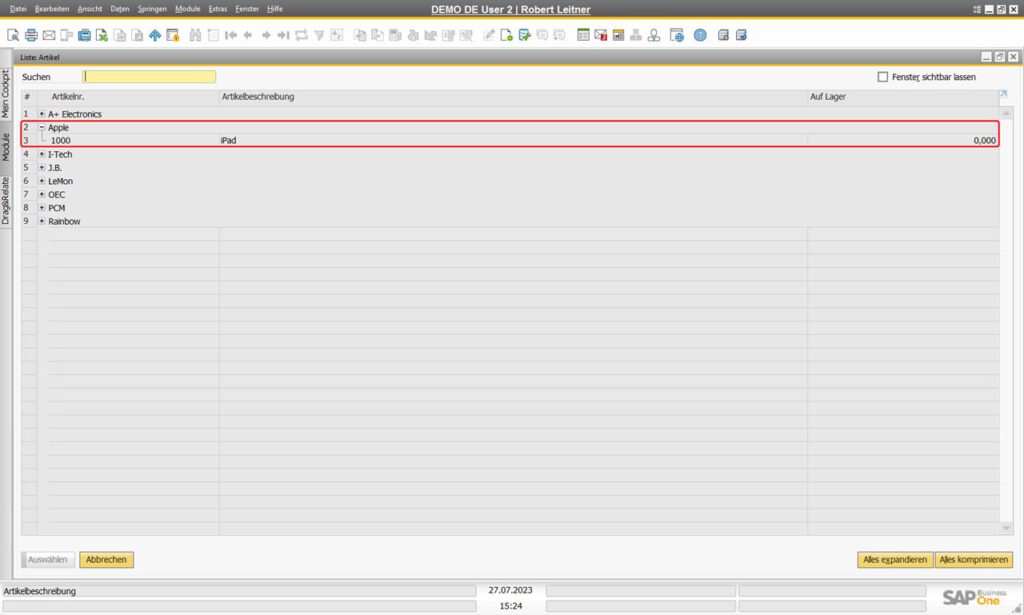Enable 'Fenster sichtbar lassen' checkbox
The height and width of the screenshot is (615, 1024).
(883, 77)
